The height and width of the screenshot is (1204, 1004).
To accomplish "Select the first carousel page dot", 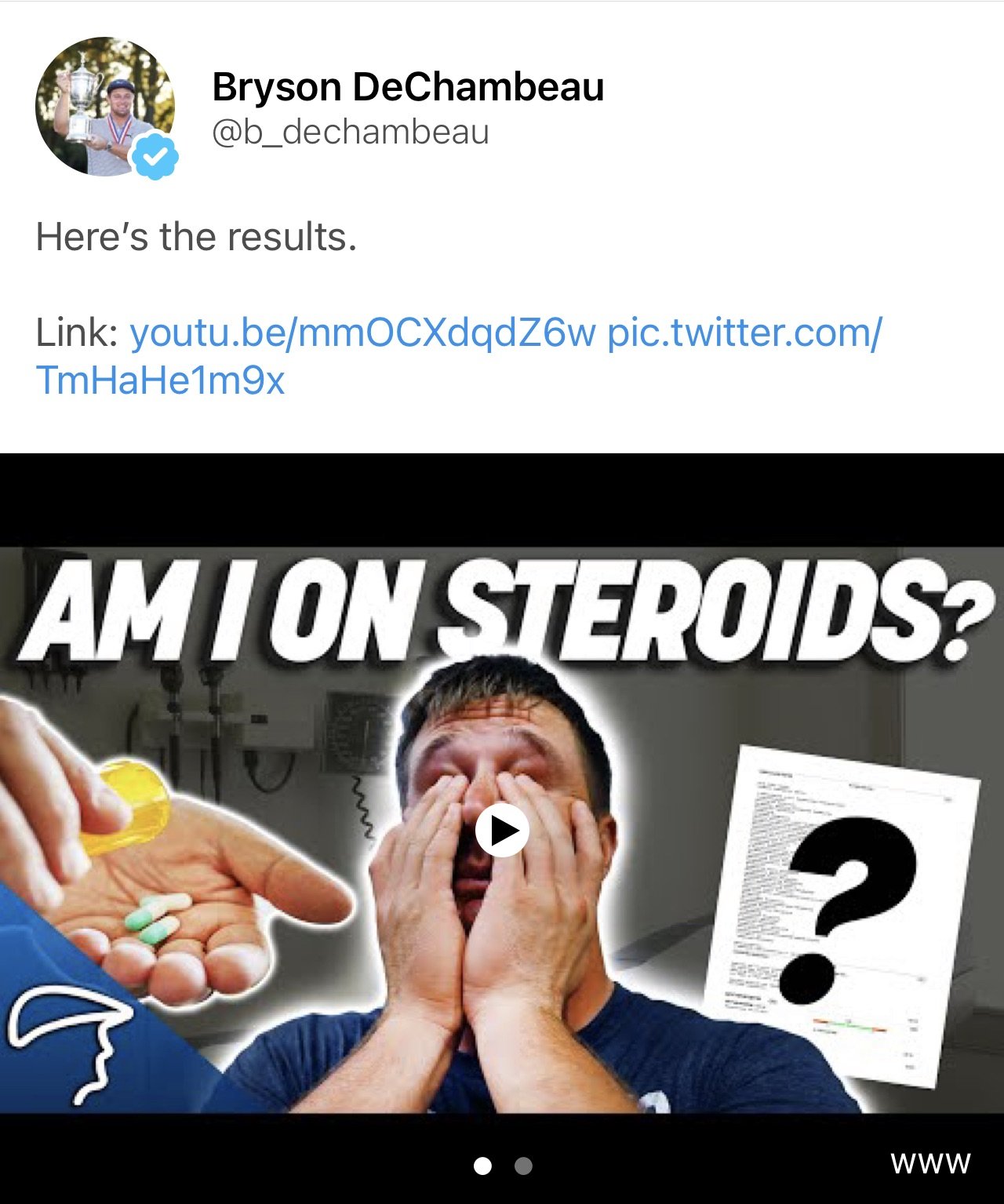I will pyautogui.click(x=483, y=1166).
